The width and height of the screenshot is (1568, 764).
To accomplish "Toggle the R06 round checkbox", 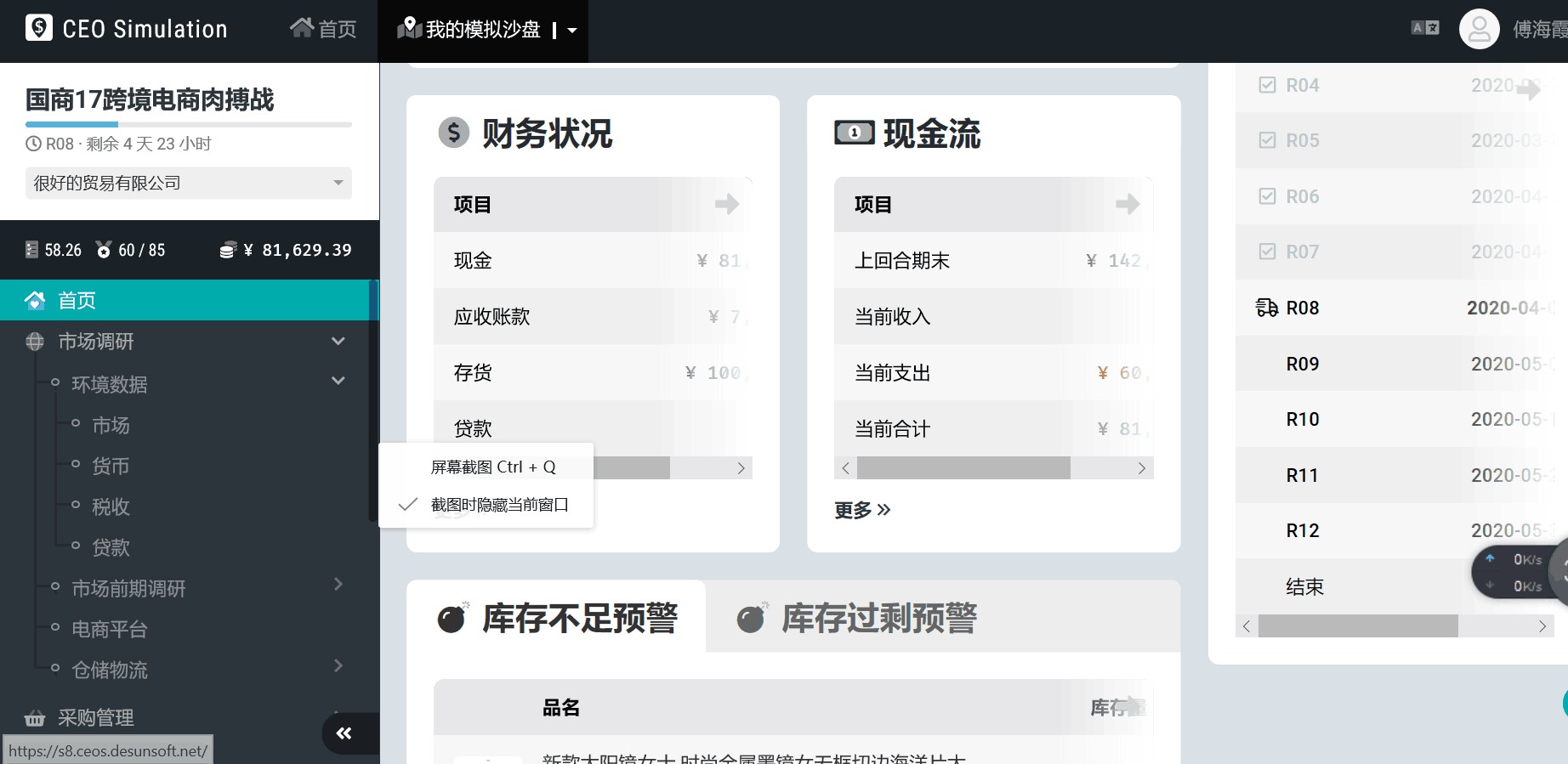I will coord(1267,196).
